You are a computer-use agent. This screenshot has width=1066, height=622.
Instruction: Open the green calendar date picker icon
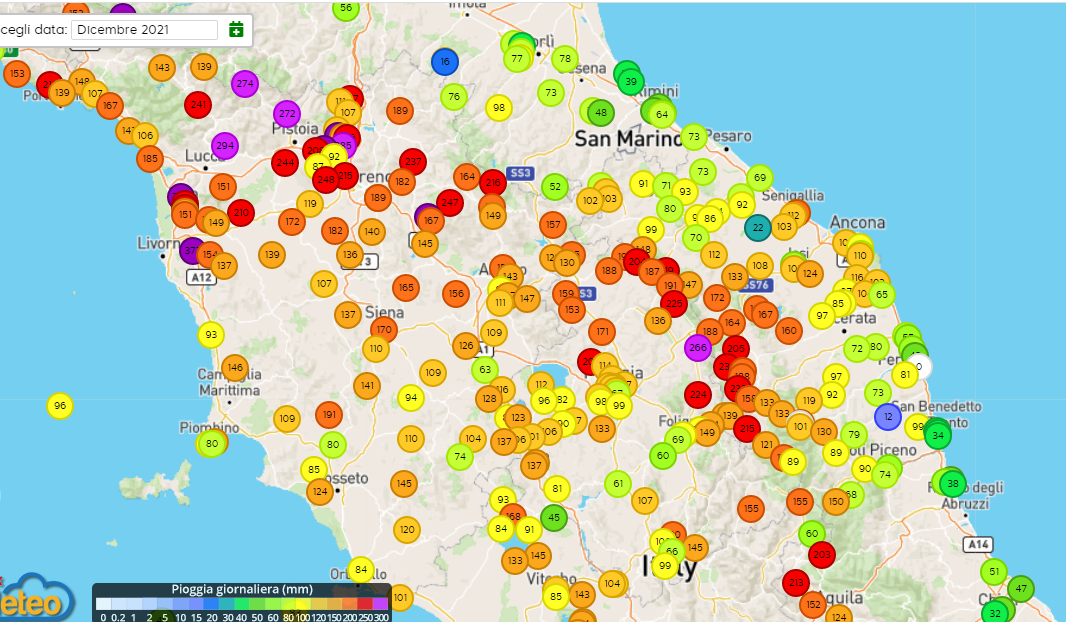coord(236,29)
